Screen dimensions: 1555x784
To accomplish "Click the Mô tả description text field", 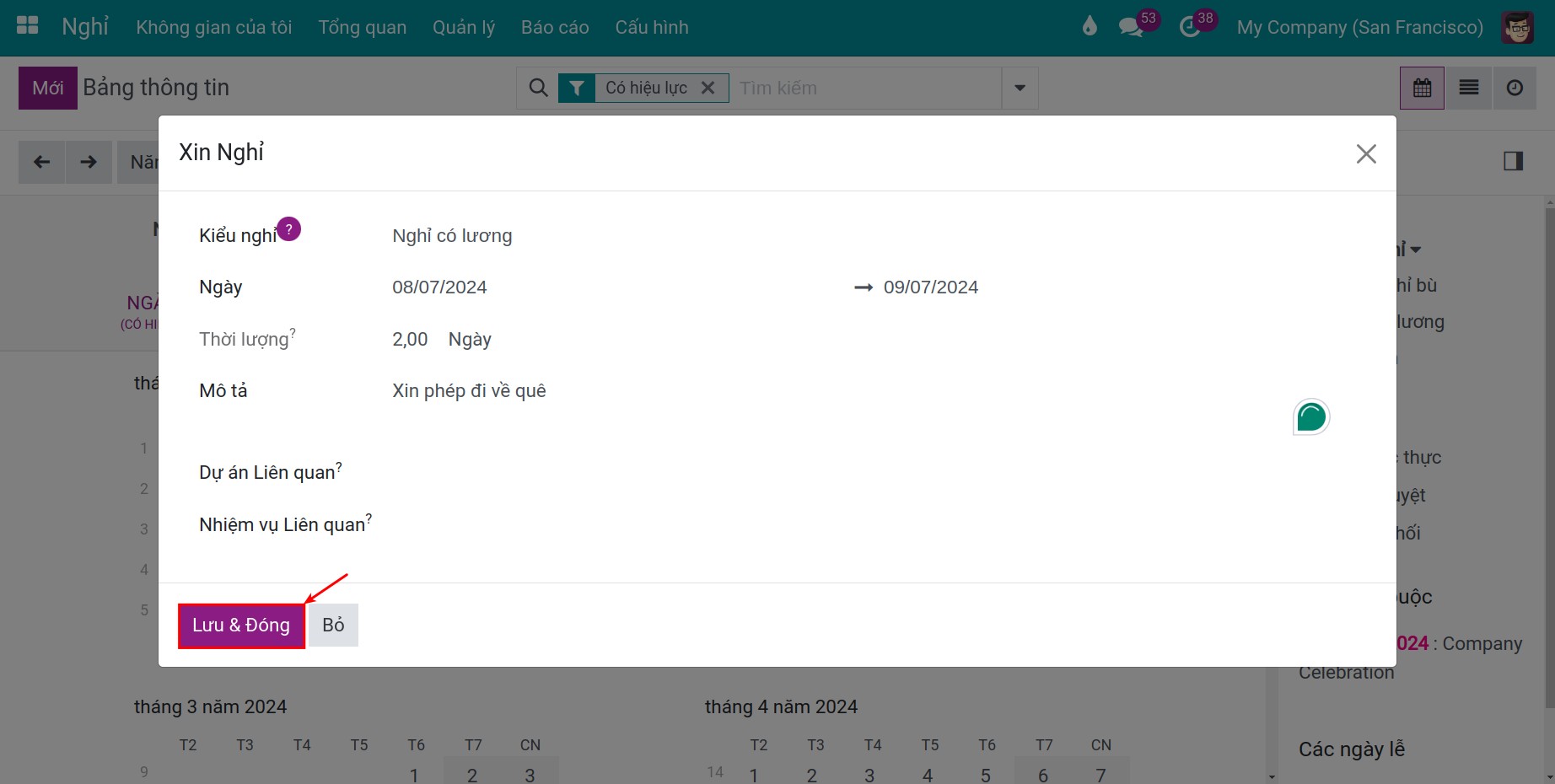I will click(x=872, y=391).
